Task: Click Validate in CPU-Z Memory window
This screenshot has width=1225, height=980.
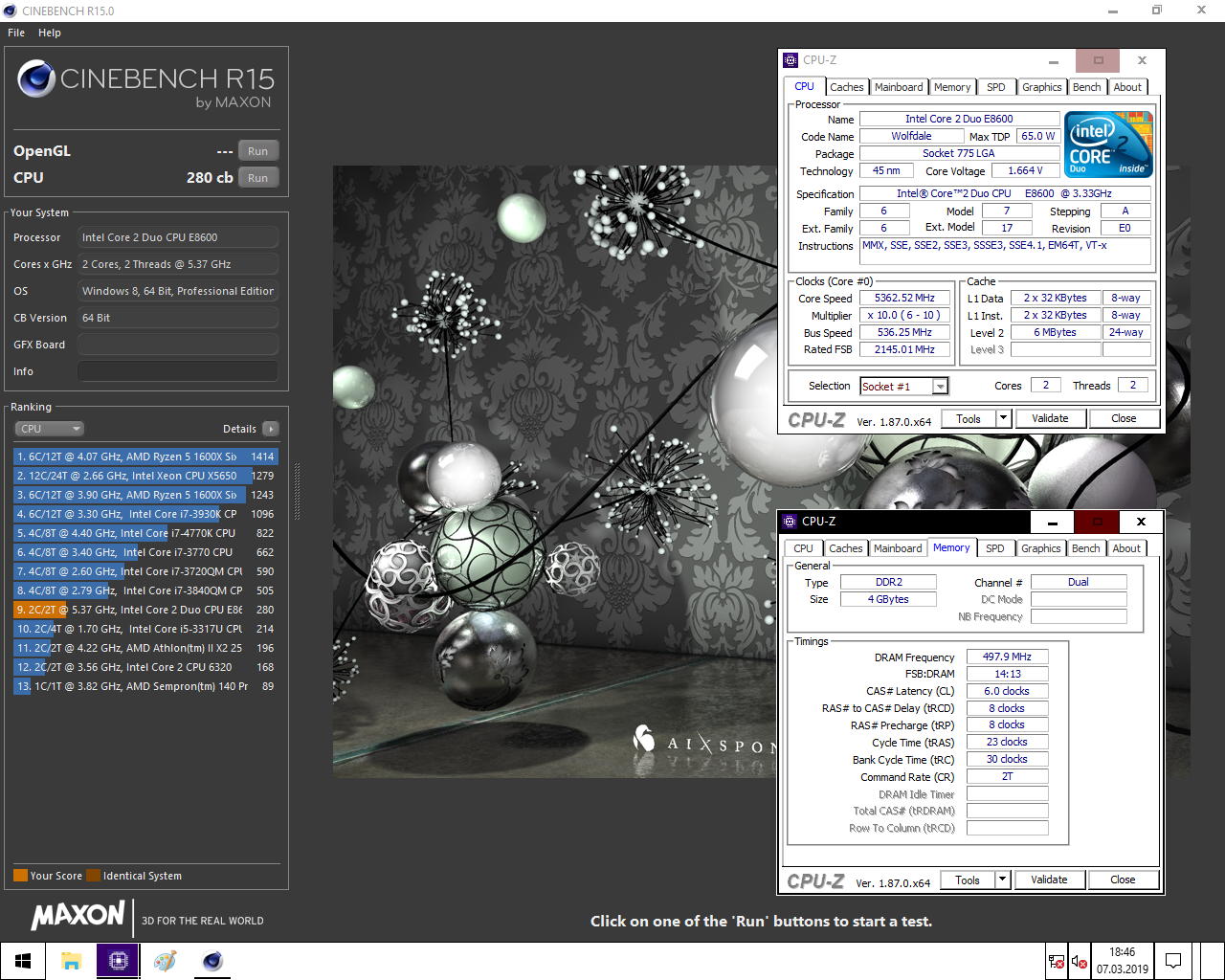Action: (1049, 880)
